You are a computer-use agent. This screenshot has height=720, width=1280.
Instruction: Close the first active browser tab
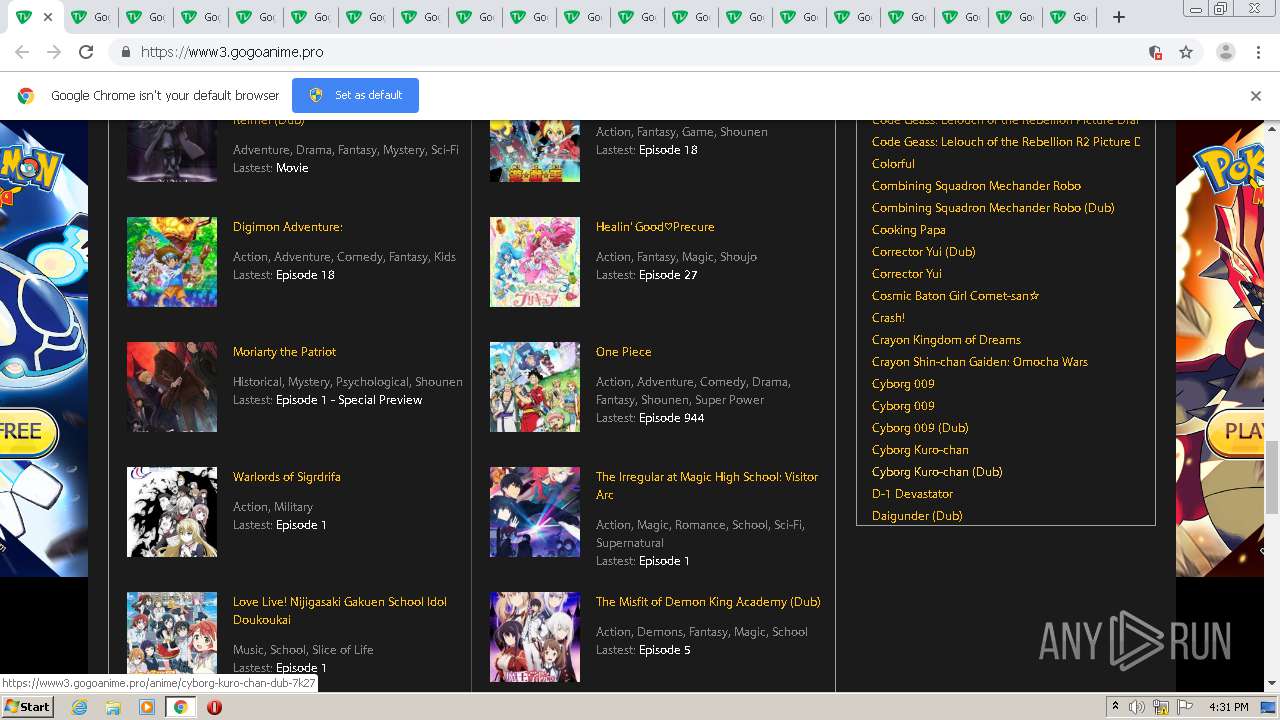[47, 17]
